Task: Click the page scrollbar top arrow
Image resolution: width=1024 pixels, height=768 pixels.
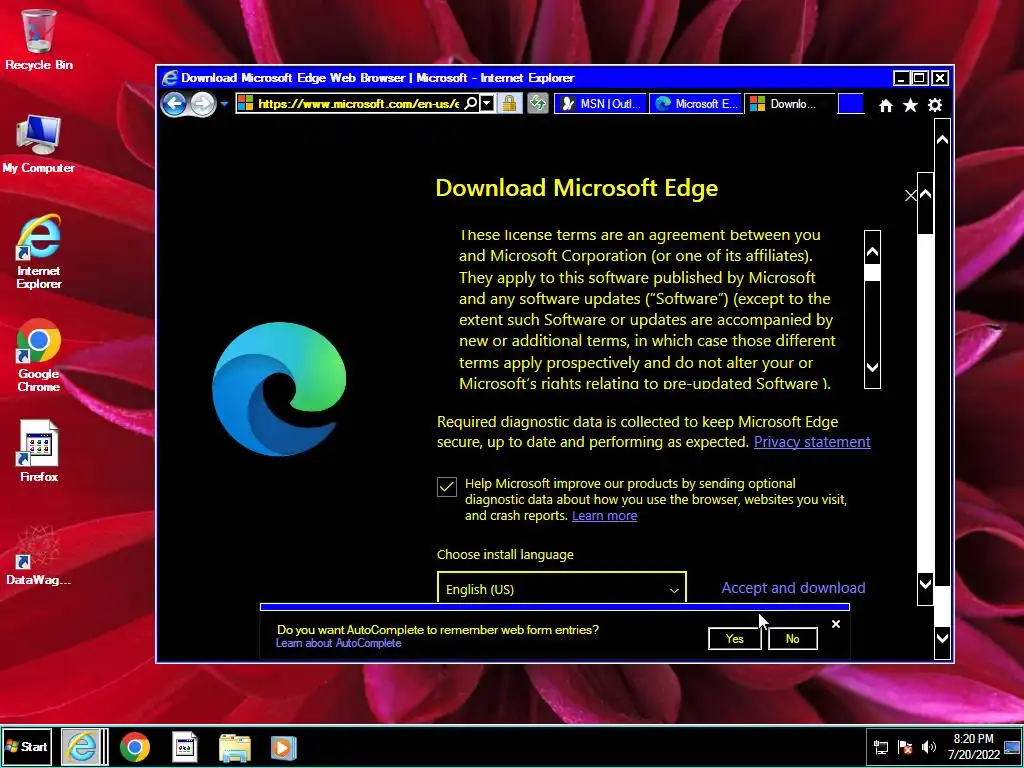Action: point(942,140)
